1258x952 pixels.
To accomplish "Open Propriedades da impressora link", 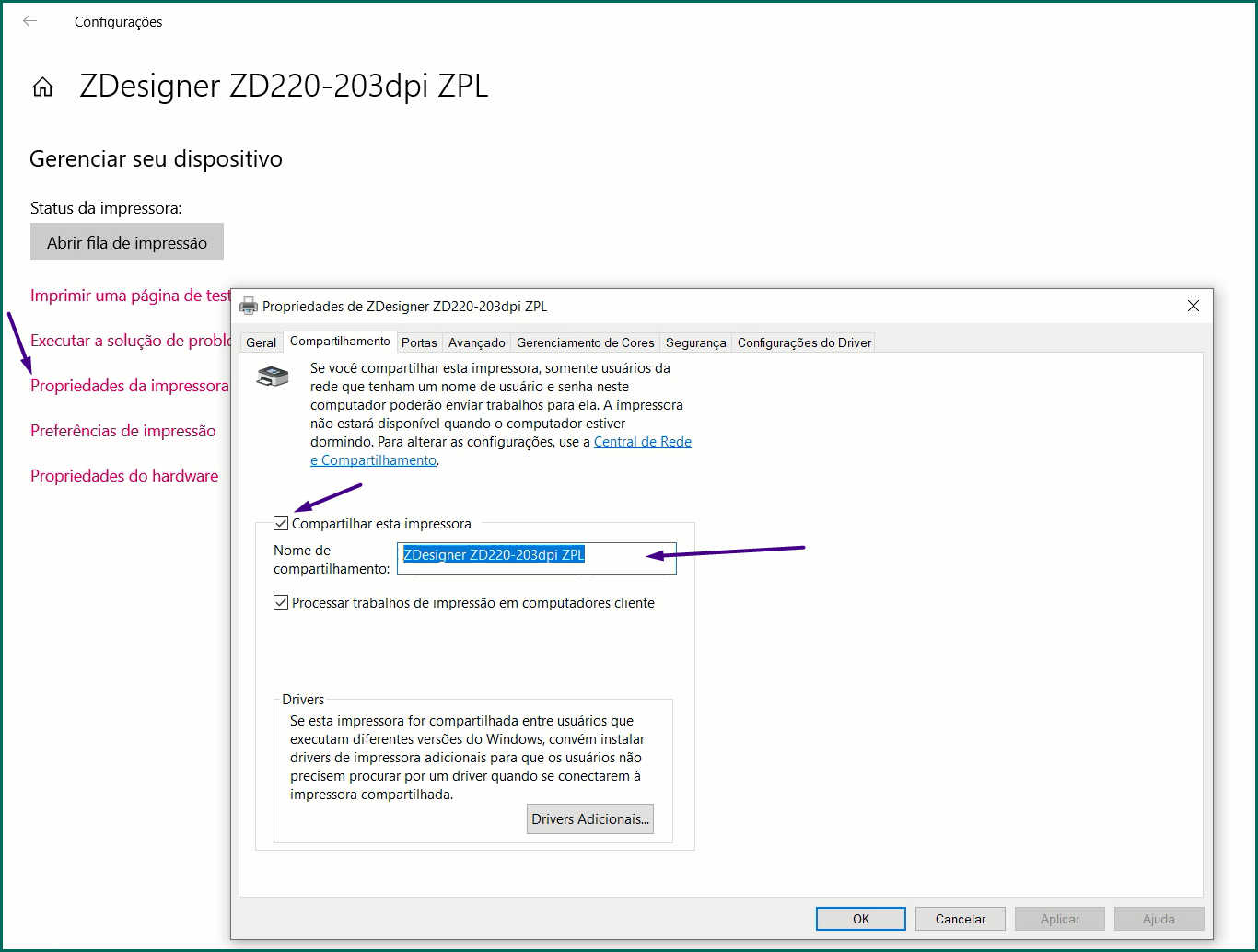I will [x=129, y=386].
